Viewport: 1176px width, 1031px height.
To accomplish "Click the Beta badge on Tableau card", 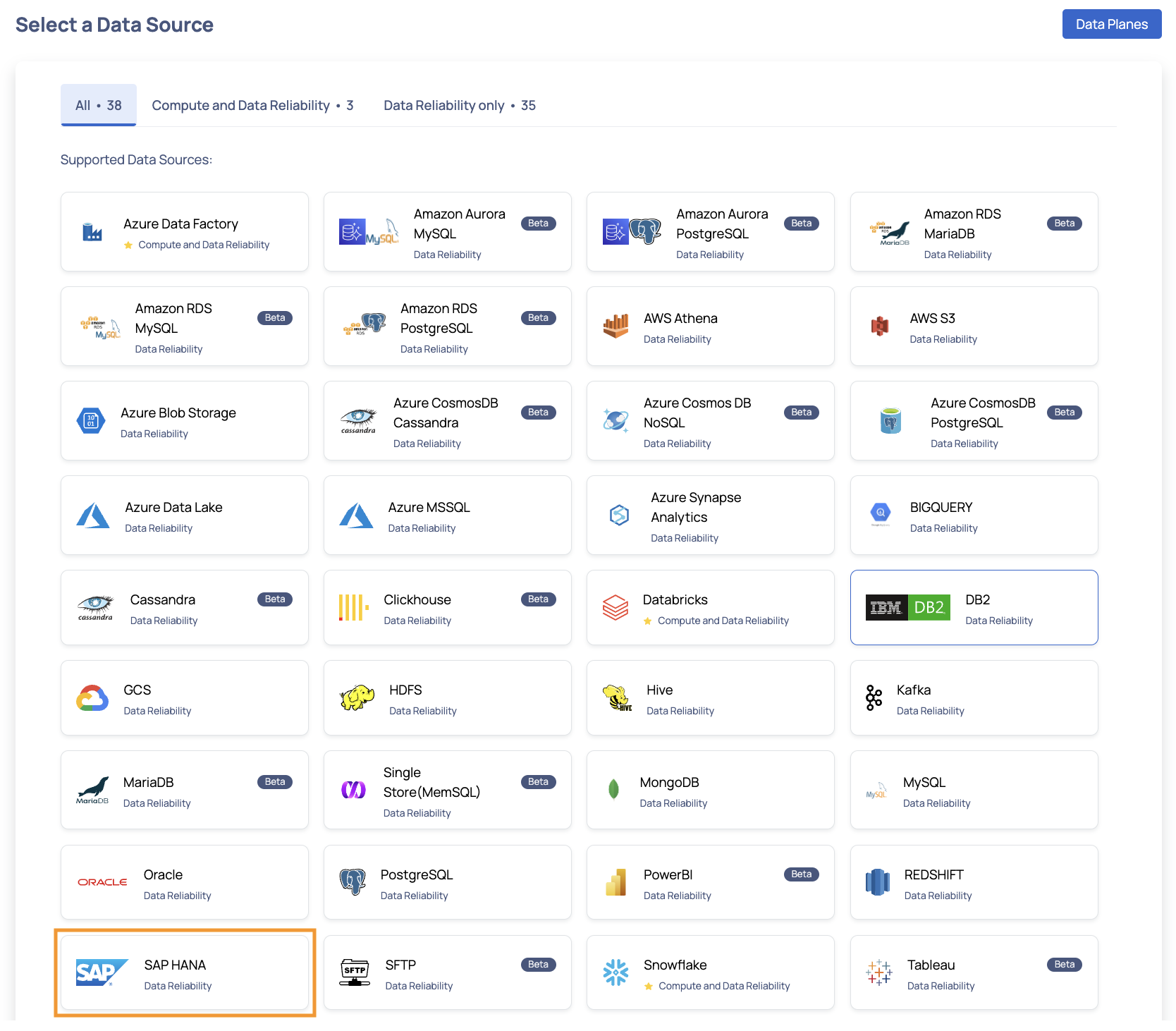I will [x=1065, y=964].
